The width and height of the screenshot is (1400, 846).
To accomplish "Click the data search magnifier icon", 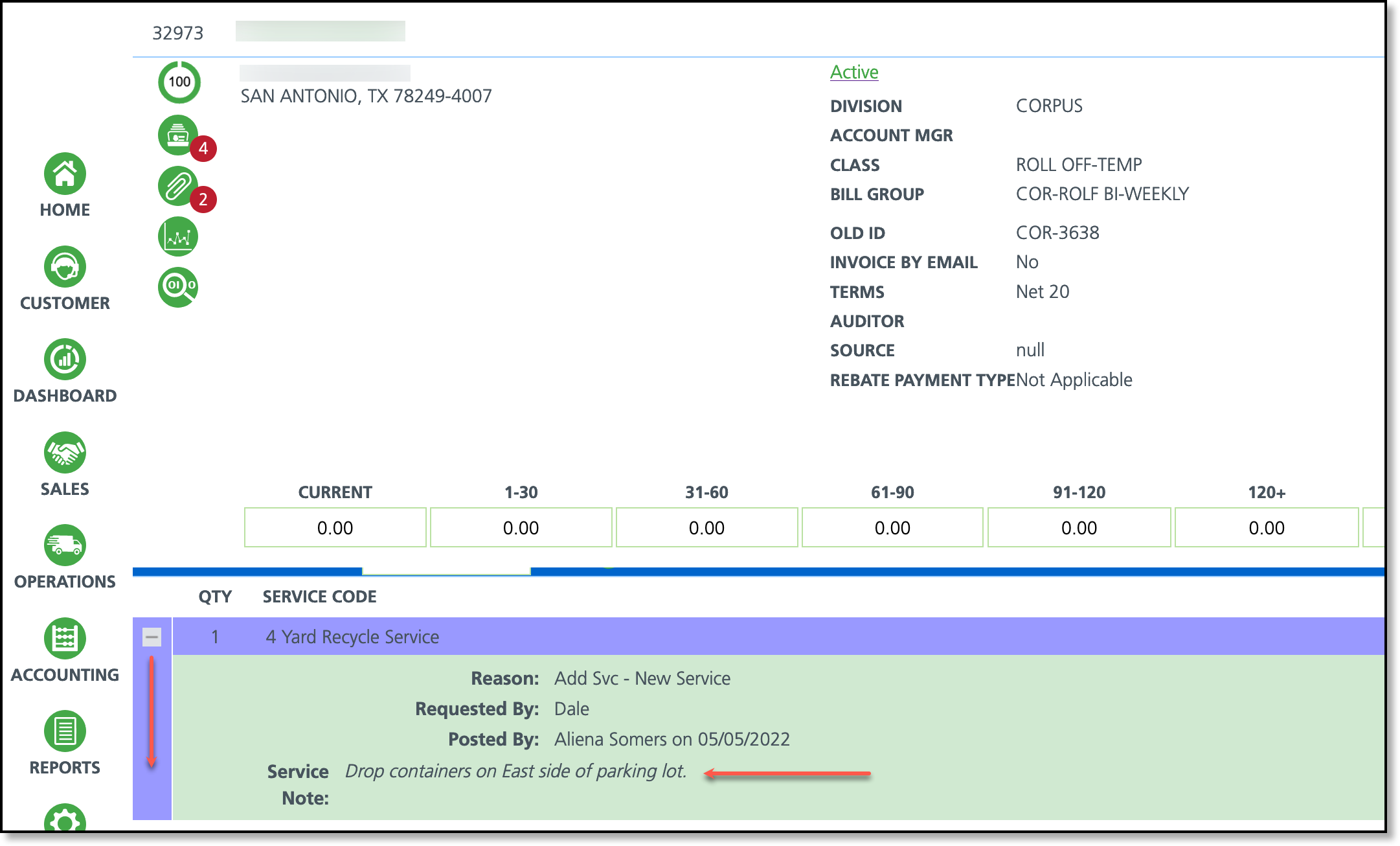I will click(178, 286).
